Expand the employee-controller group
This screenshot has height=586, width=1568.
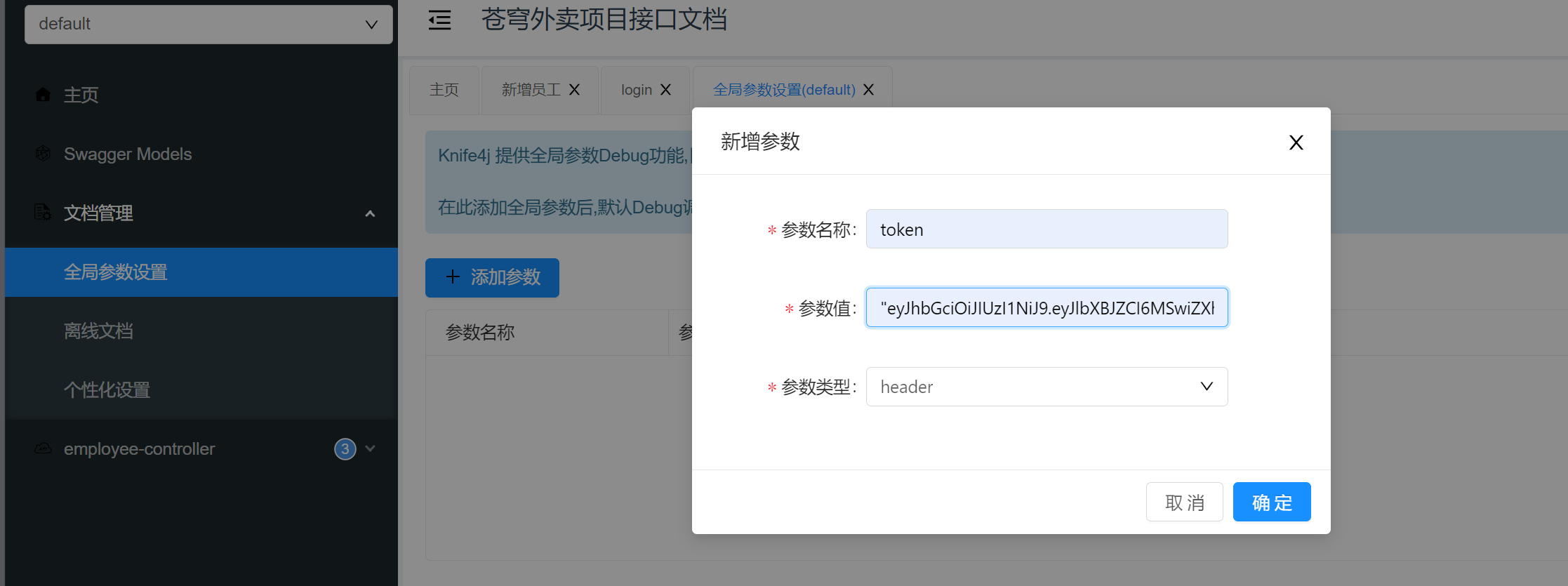[x=371, y=448]
